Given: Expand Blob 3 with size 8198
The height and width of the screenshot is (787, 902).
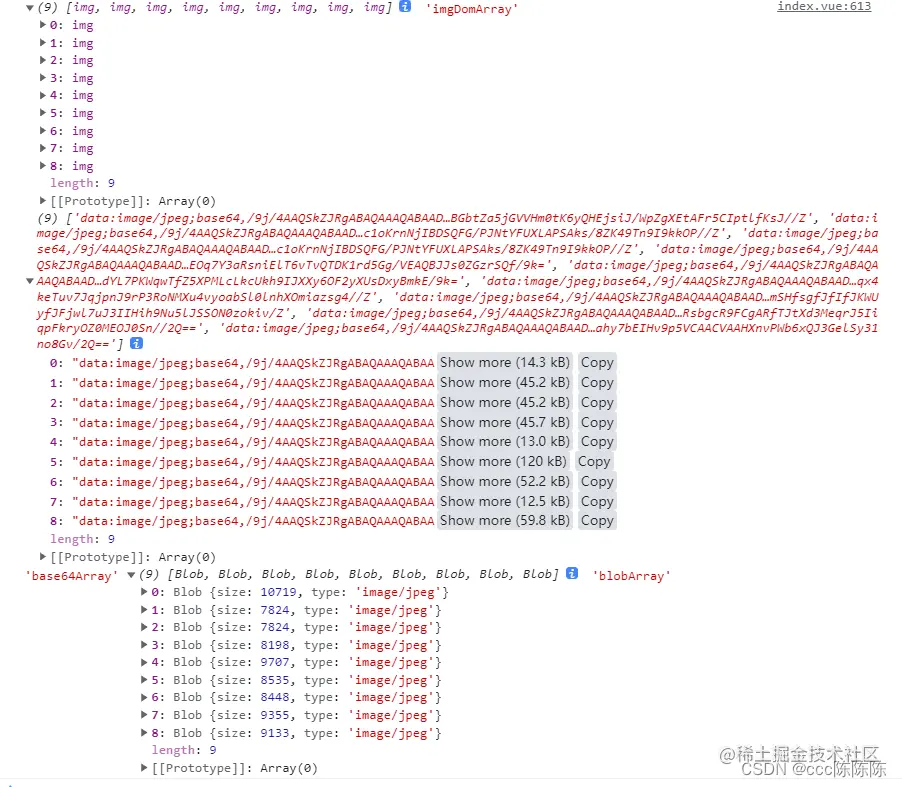Looking at the screenshot, I should (144, 645).
